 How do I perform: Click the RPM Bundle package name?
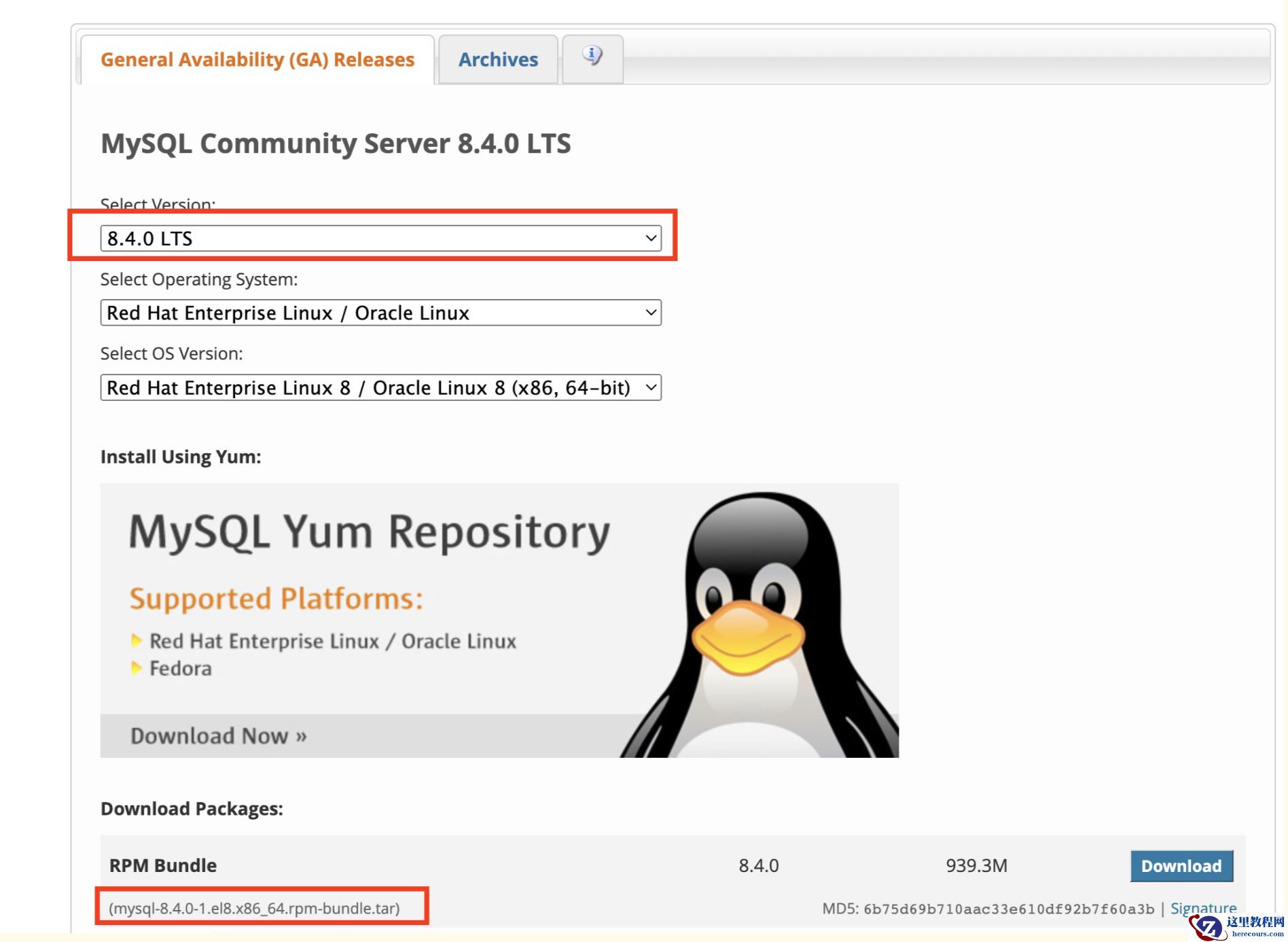[163, 865]
